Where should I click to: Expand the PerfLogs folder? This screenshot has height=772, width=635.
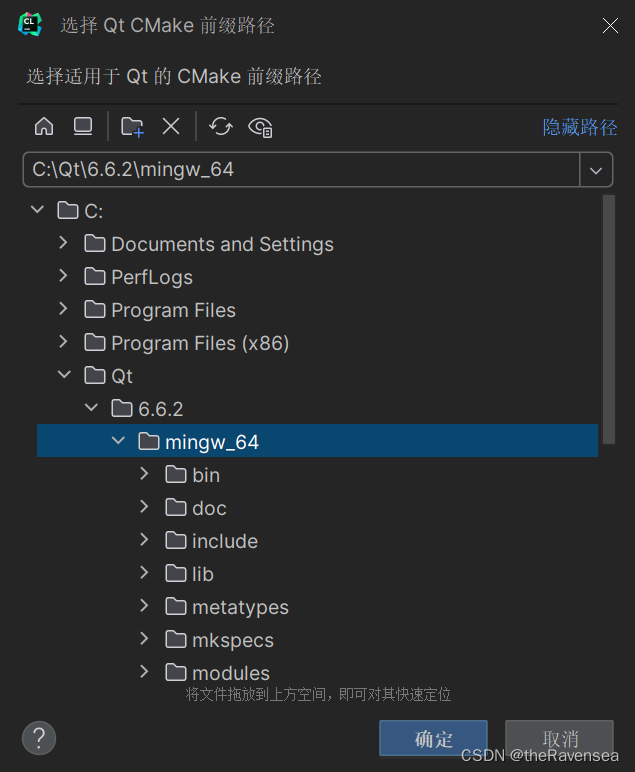(x=63, y=276)
